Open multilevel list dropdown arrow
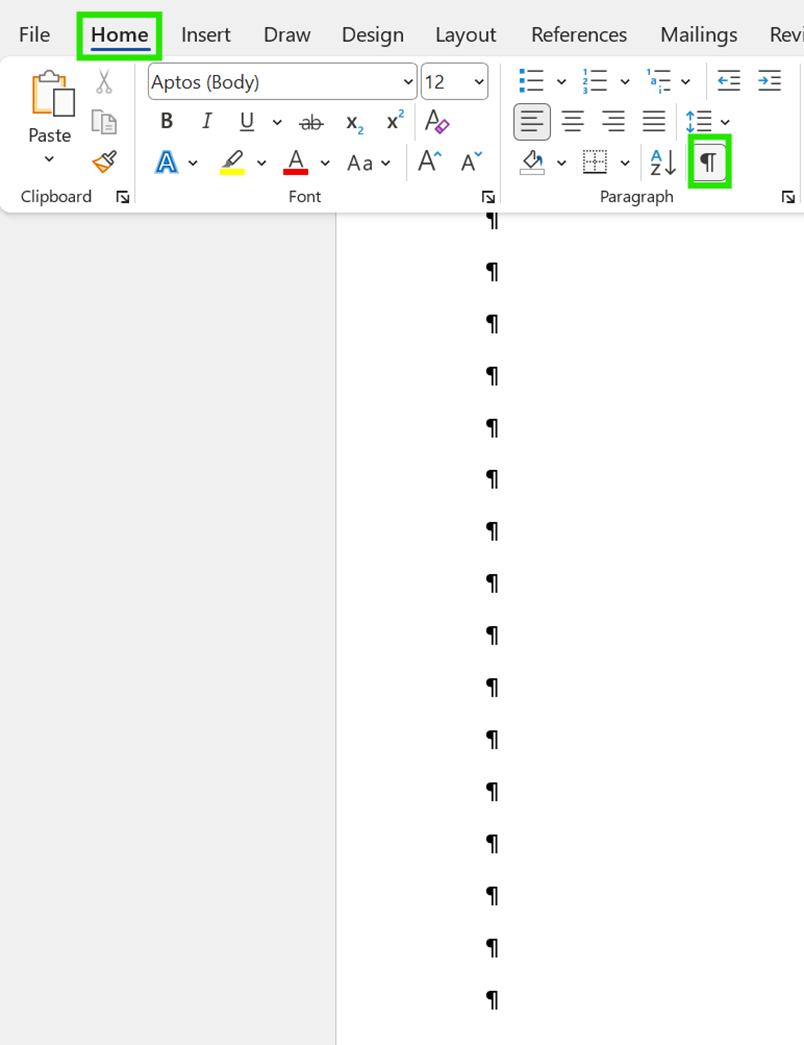The height and width of the screenshot is (1045, 804). 685,82
